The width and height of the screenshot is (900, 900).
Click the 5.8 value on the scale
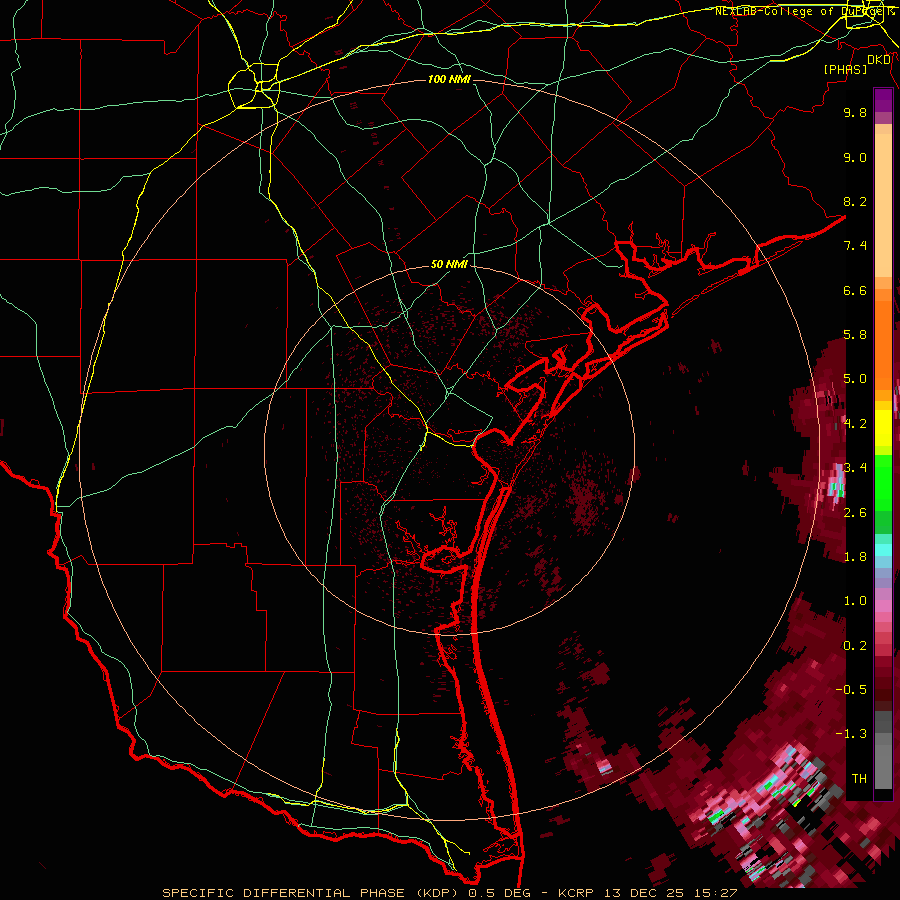point(855,335)
